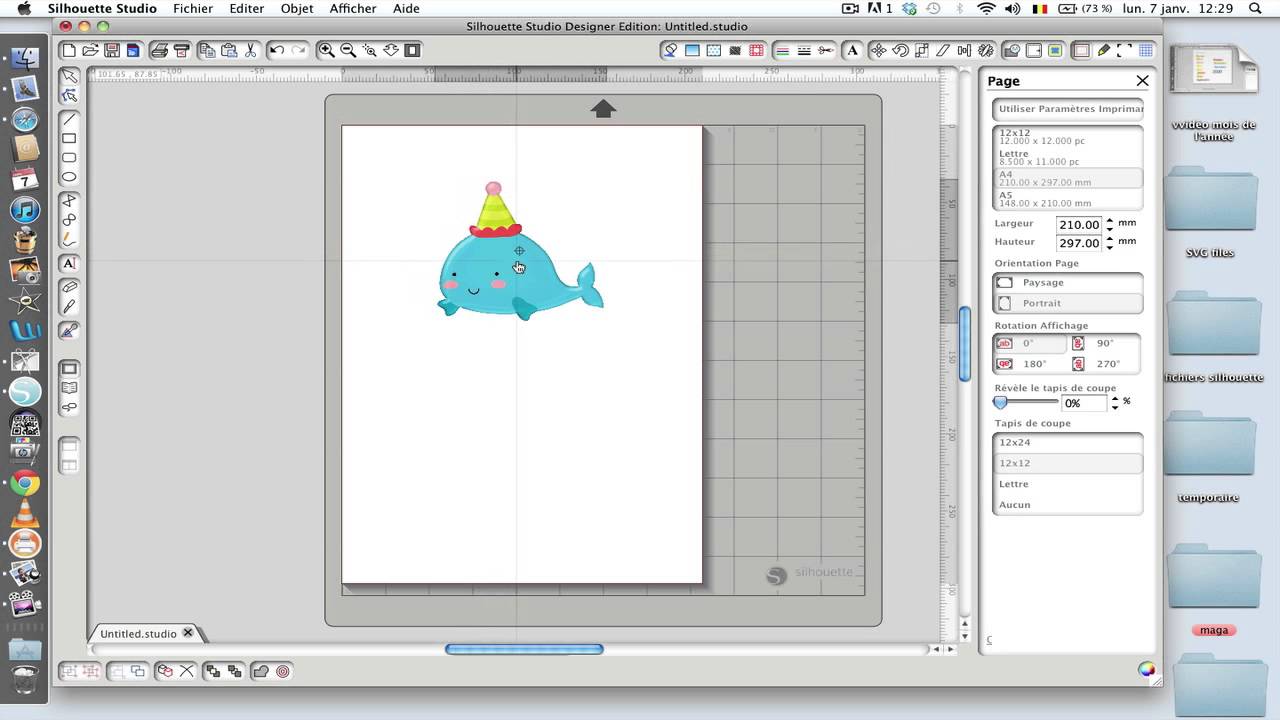Choose the 12x24 cutting mat

[1068, 442]
